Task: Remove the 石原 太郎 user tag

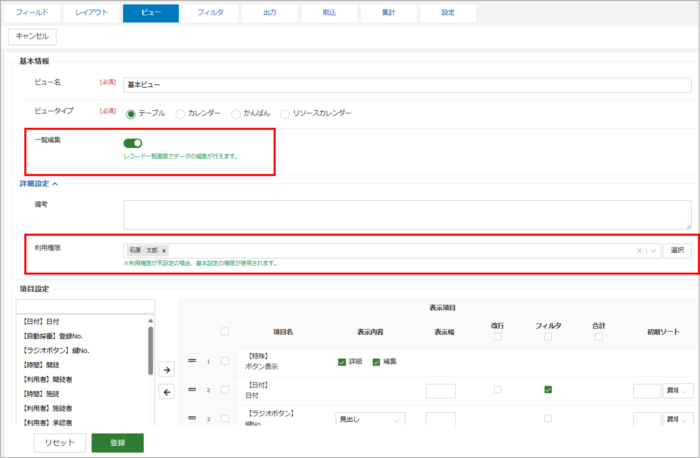Action: (x=164, y=251)
